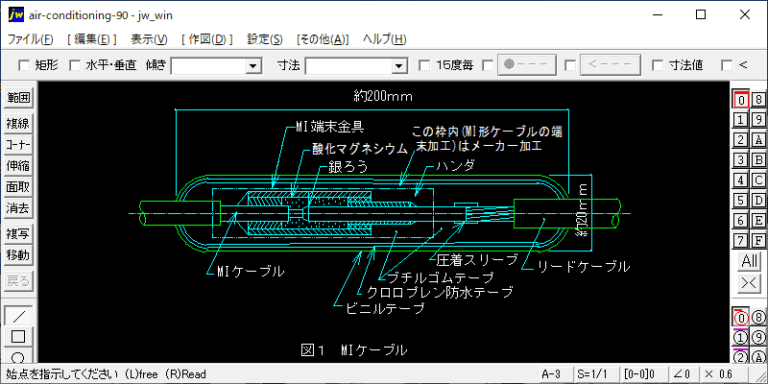Open the その他(A) menu

[x=323, y=40]
